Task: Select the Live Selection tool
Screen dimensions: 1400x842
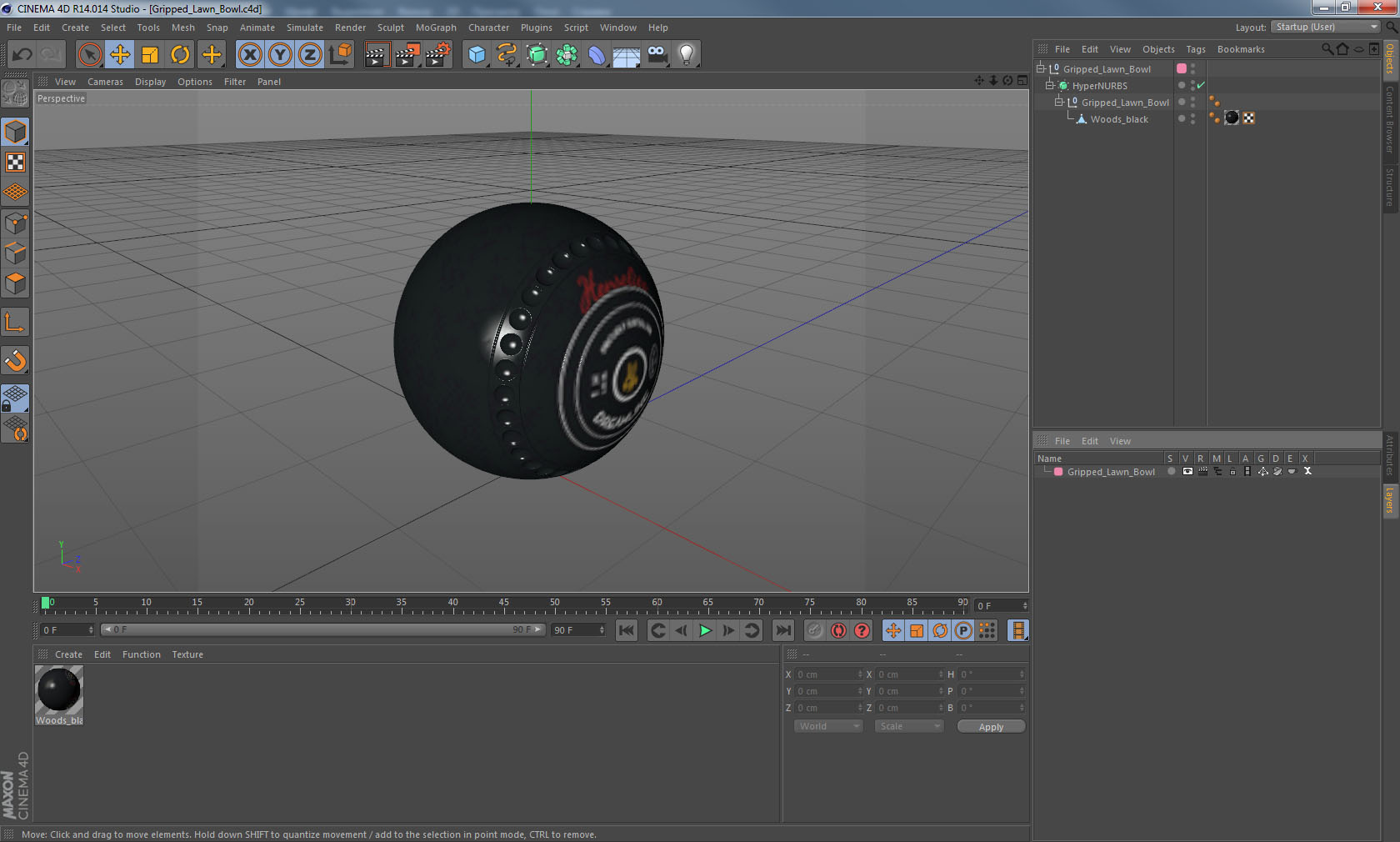Action: point(89,55)
